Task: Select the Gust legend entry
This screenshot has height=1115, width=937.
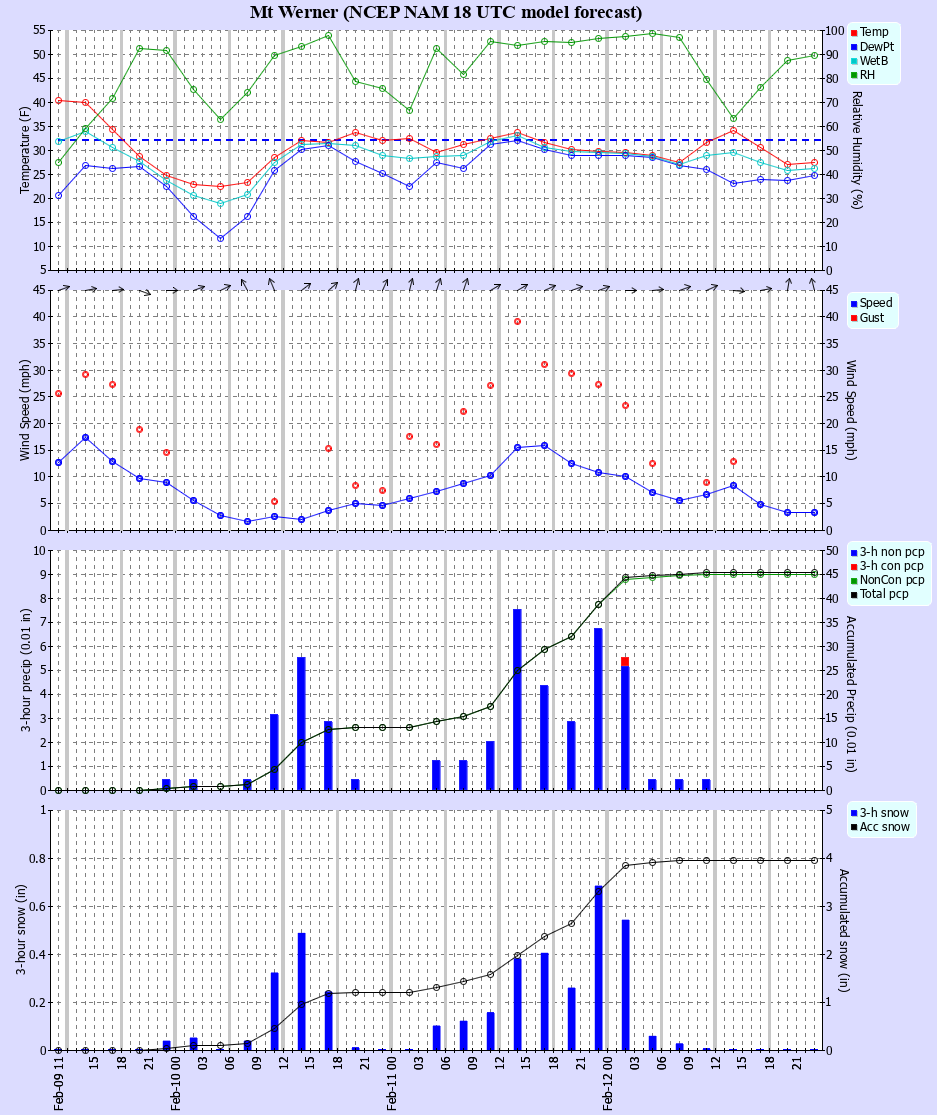Action: [x=873, y=317]
